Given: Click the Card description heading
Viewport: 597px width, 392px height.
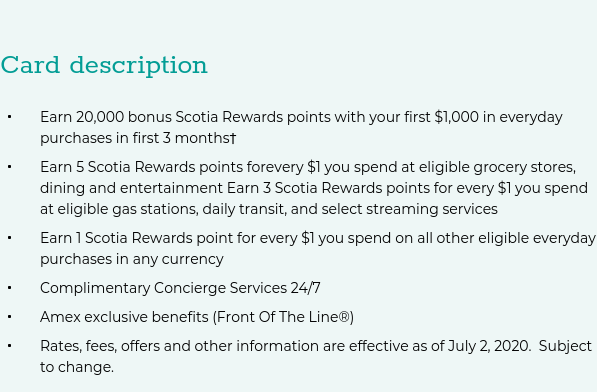Looking at the screenshot, I should [x=104, y=65].
